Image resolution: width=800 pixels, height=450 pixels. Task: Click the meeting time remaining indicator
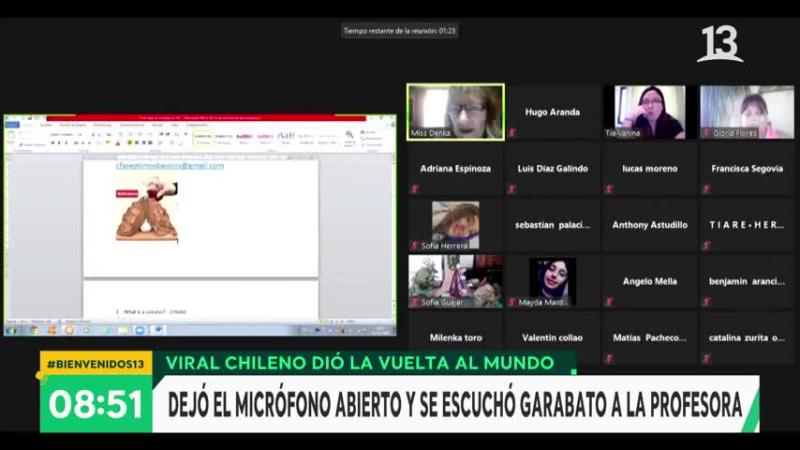(x=399, y=31)
